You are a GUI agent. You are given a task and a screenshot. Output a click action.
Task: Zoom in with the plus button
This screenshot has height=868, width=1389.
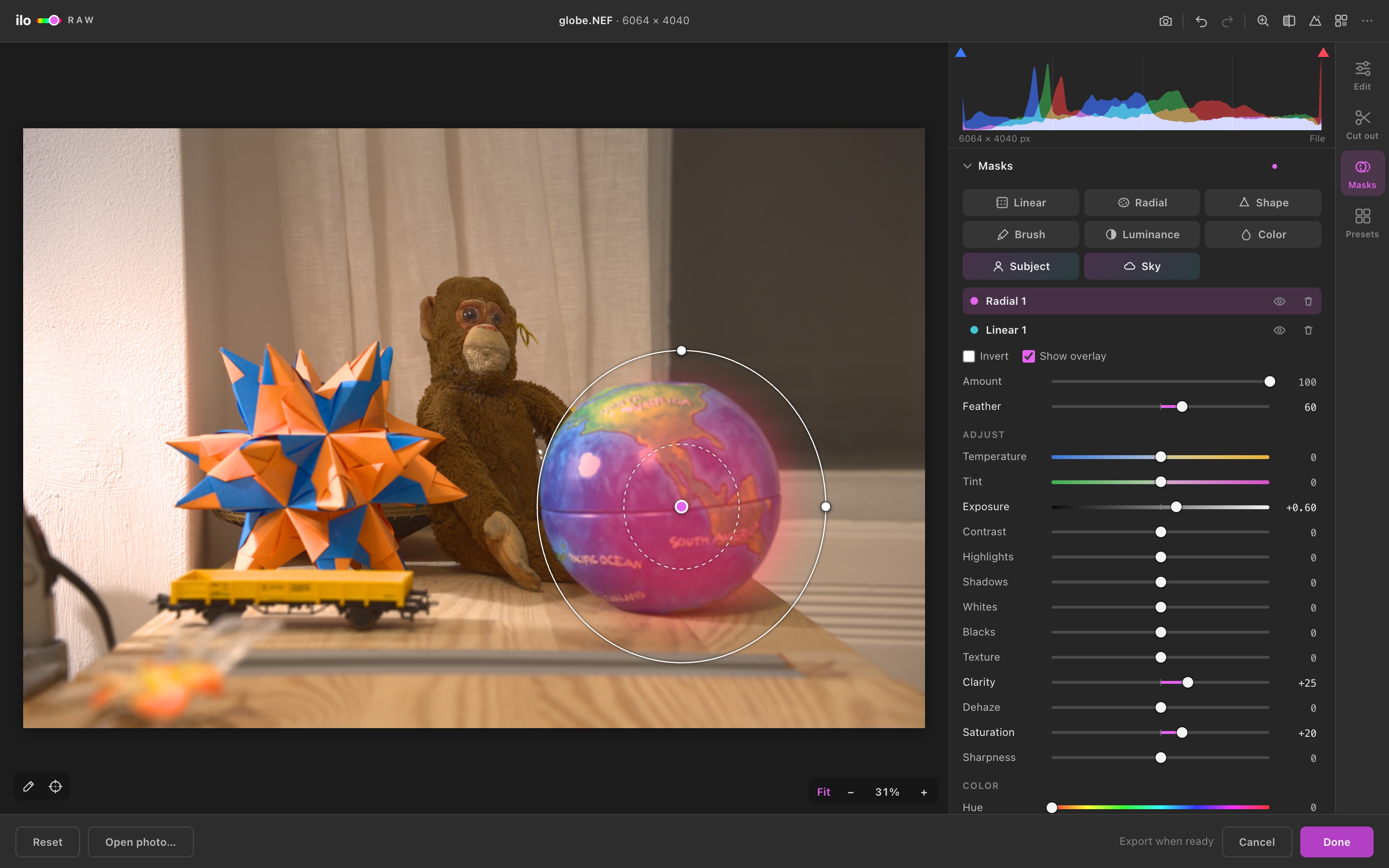click(924, 792)
